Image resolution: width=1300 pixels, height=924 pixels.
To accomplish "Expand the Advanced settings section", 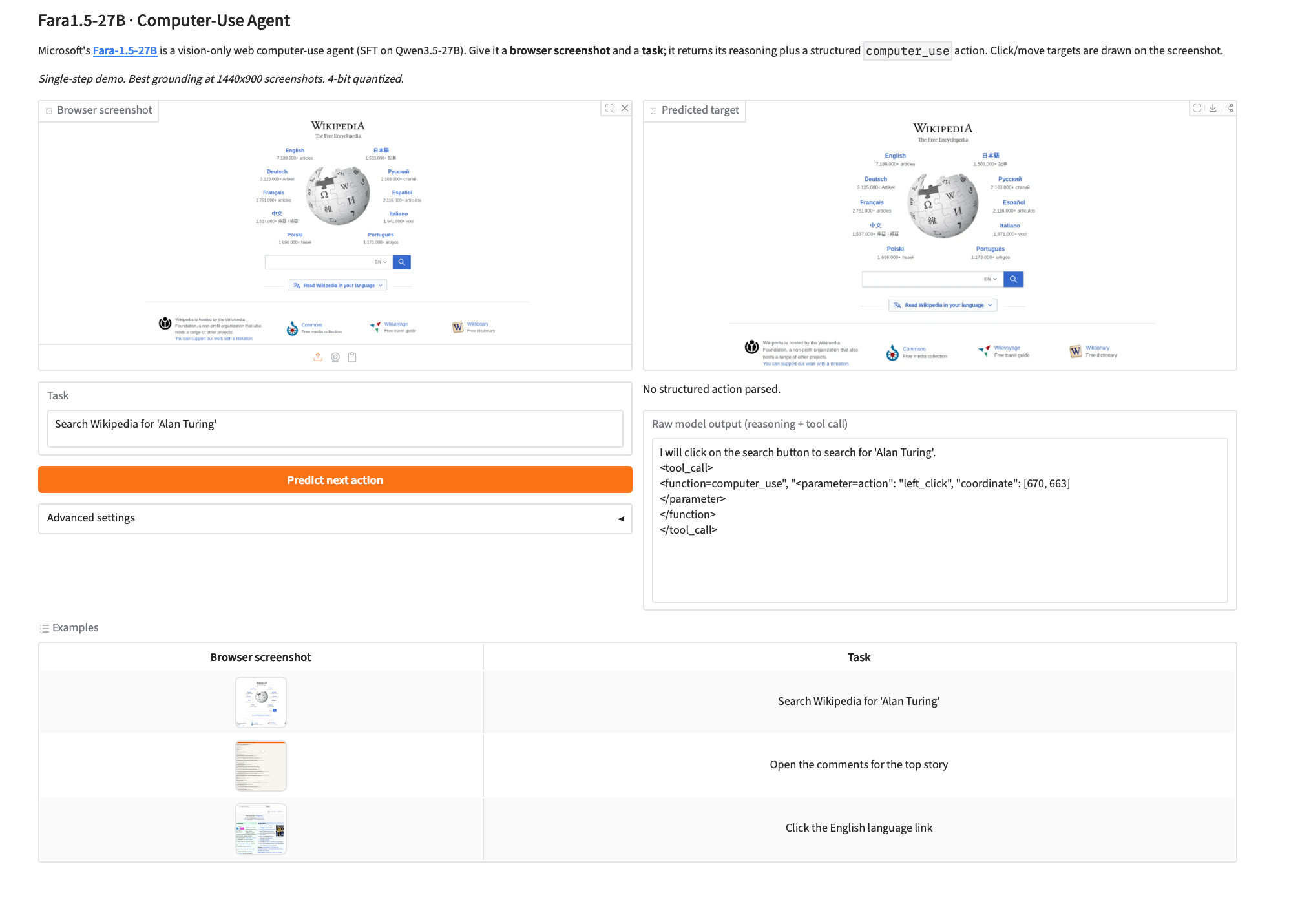I will (x=335, y=518).
